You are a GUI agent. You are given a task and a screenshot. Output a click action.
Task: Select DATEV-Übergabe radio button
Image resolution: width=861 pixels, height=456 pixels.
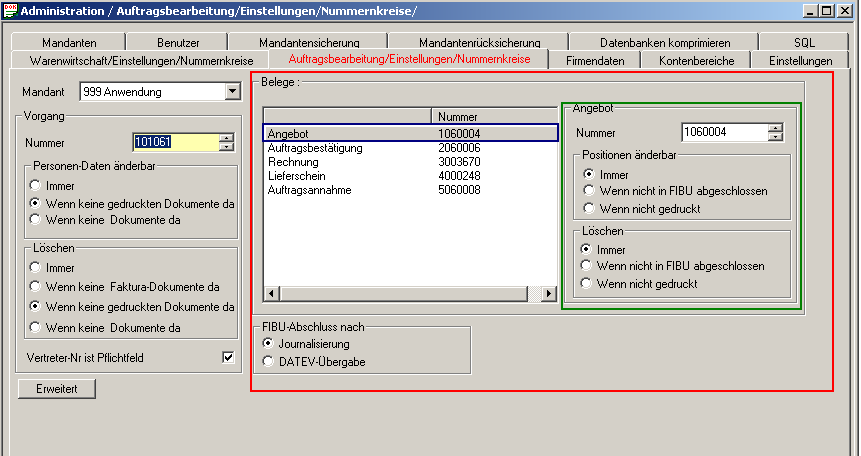pos(267,361)
